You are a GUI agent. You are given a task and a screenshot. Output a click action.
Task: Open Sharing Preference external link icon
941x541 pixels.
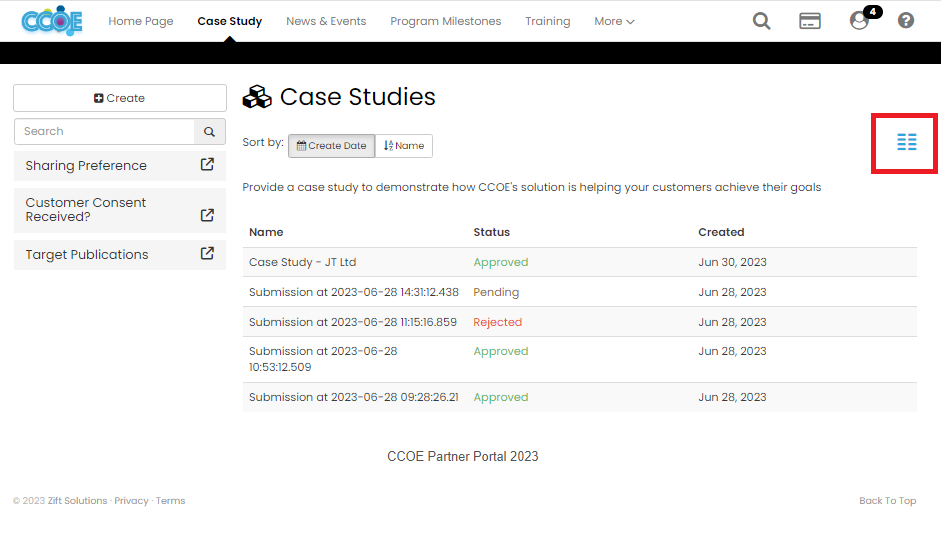click(207, 165)
